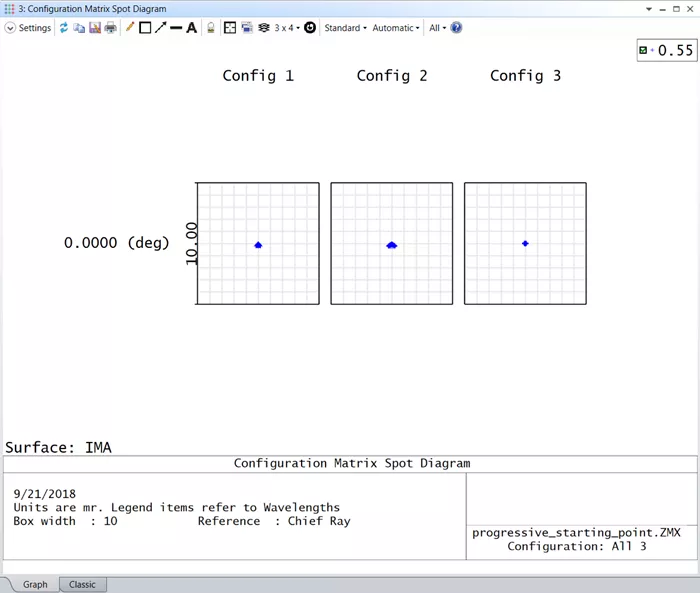Open the Standard dropdown

[x=345, y=28]
